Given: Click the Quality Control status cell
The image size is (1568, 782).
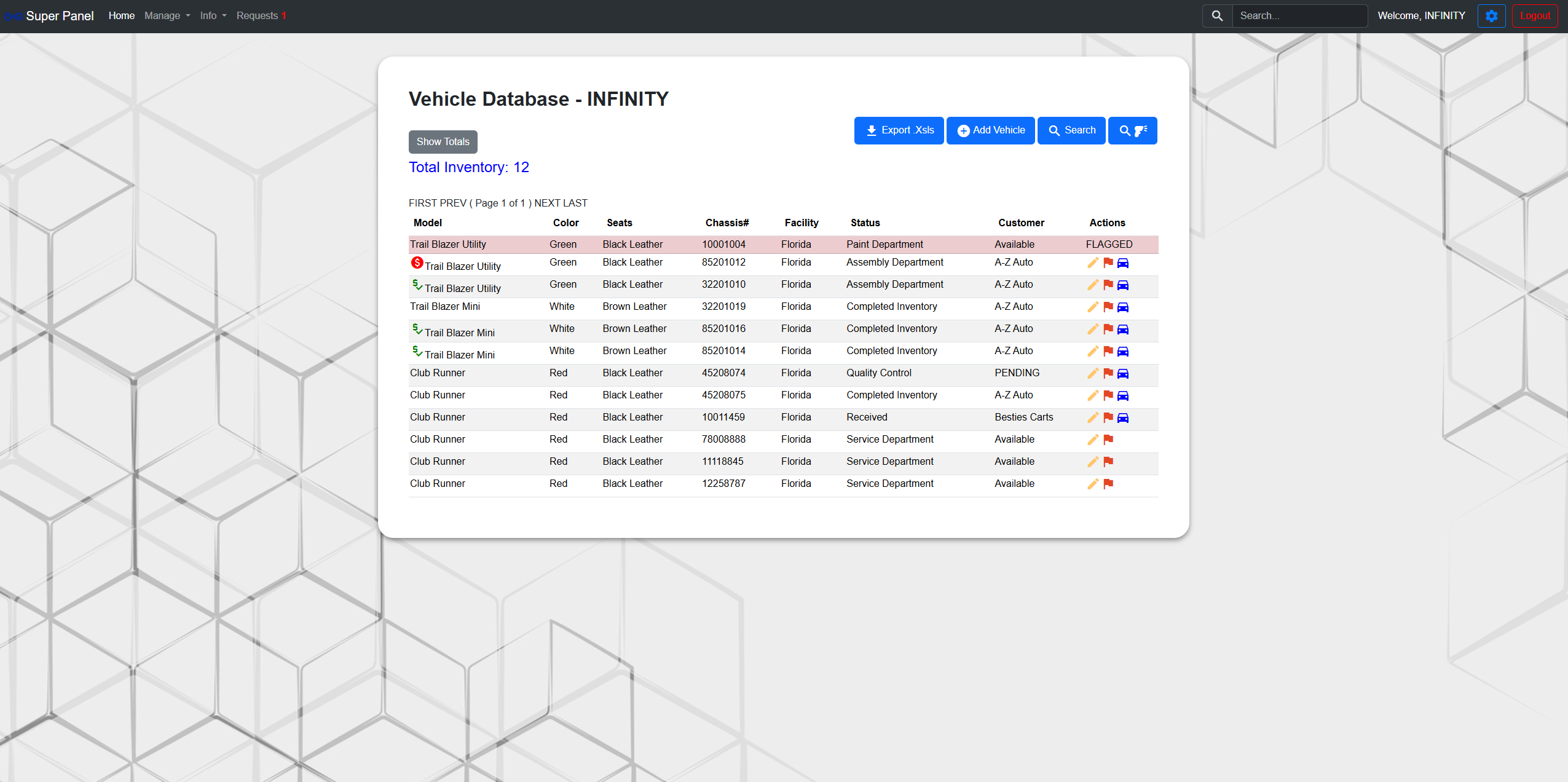Looking at the screenshot, I should pos(879,373).
